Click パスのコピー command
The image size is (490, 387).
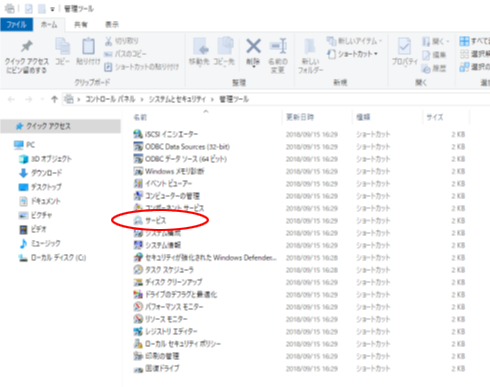pos(125,54)
